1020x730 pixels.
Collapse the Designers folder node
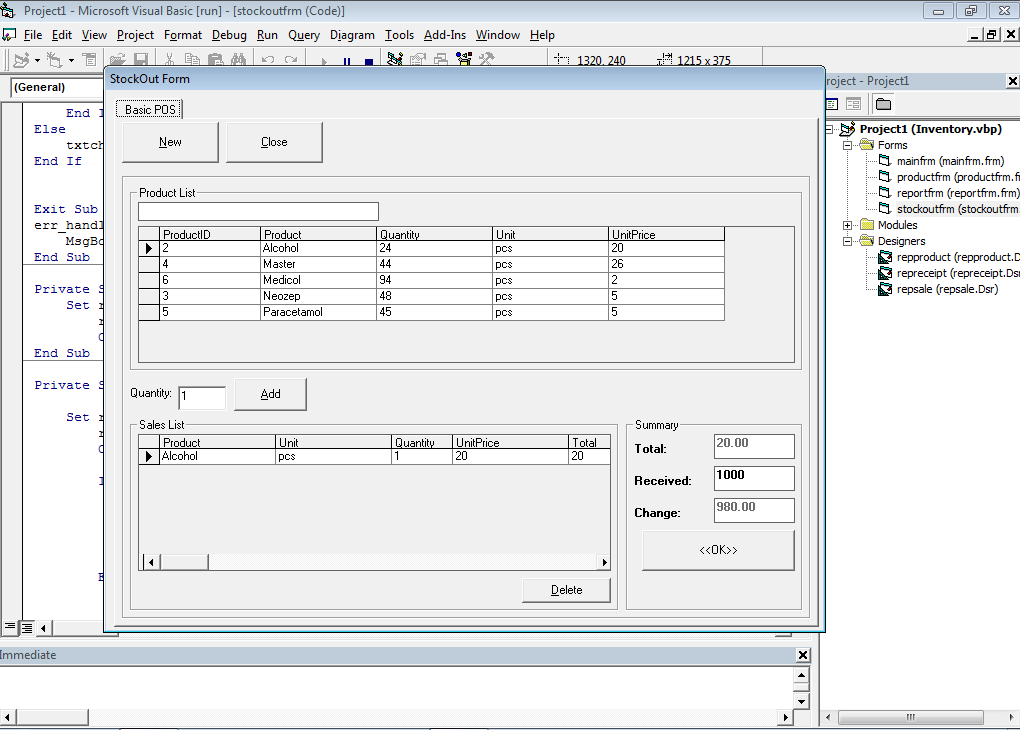[x=848, y=241]
